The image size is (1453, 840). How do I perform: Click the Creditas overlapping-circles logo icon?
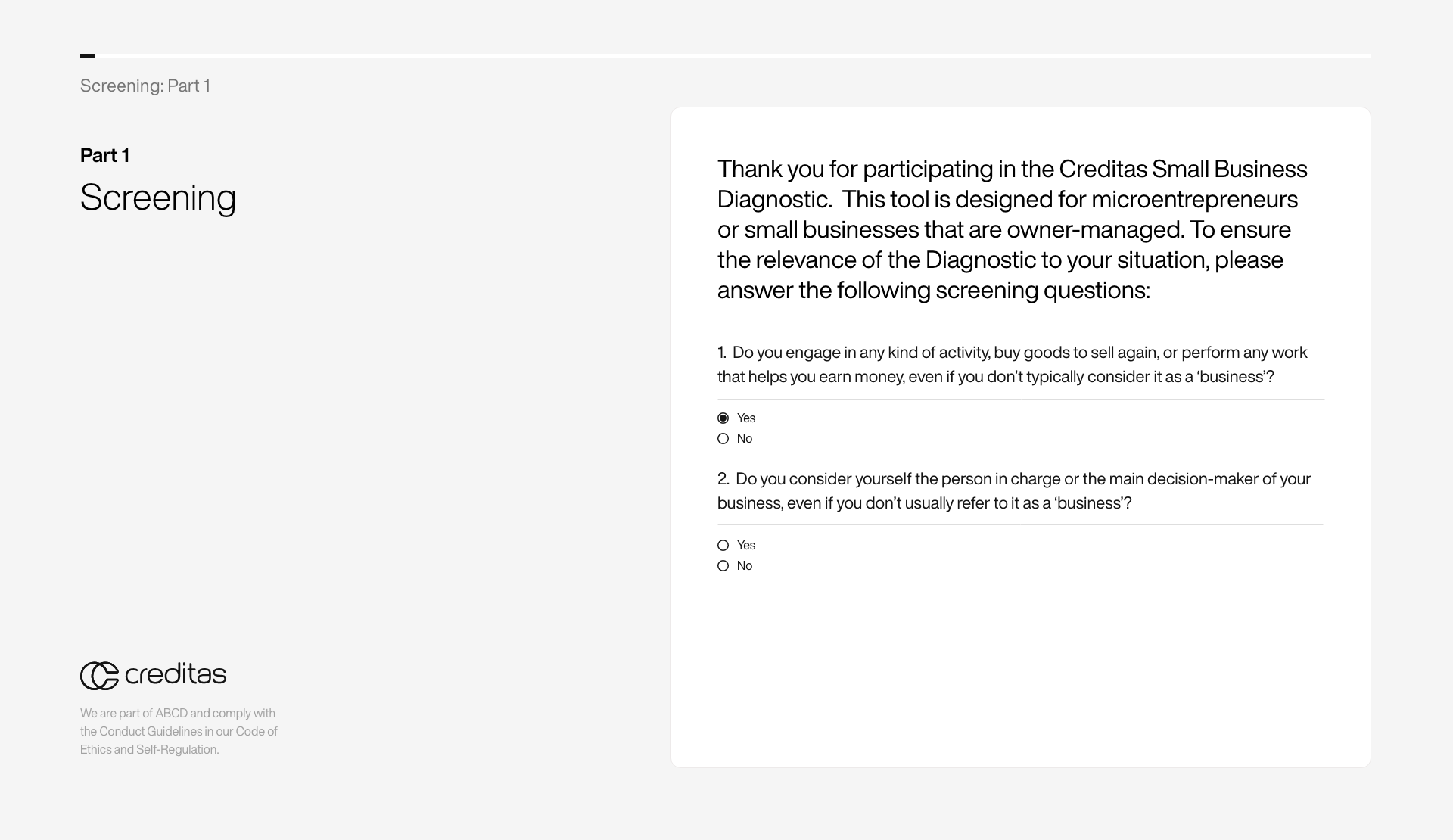point(100,676)
